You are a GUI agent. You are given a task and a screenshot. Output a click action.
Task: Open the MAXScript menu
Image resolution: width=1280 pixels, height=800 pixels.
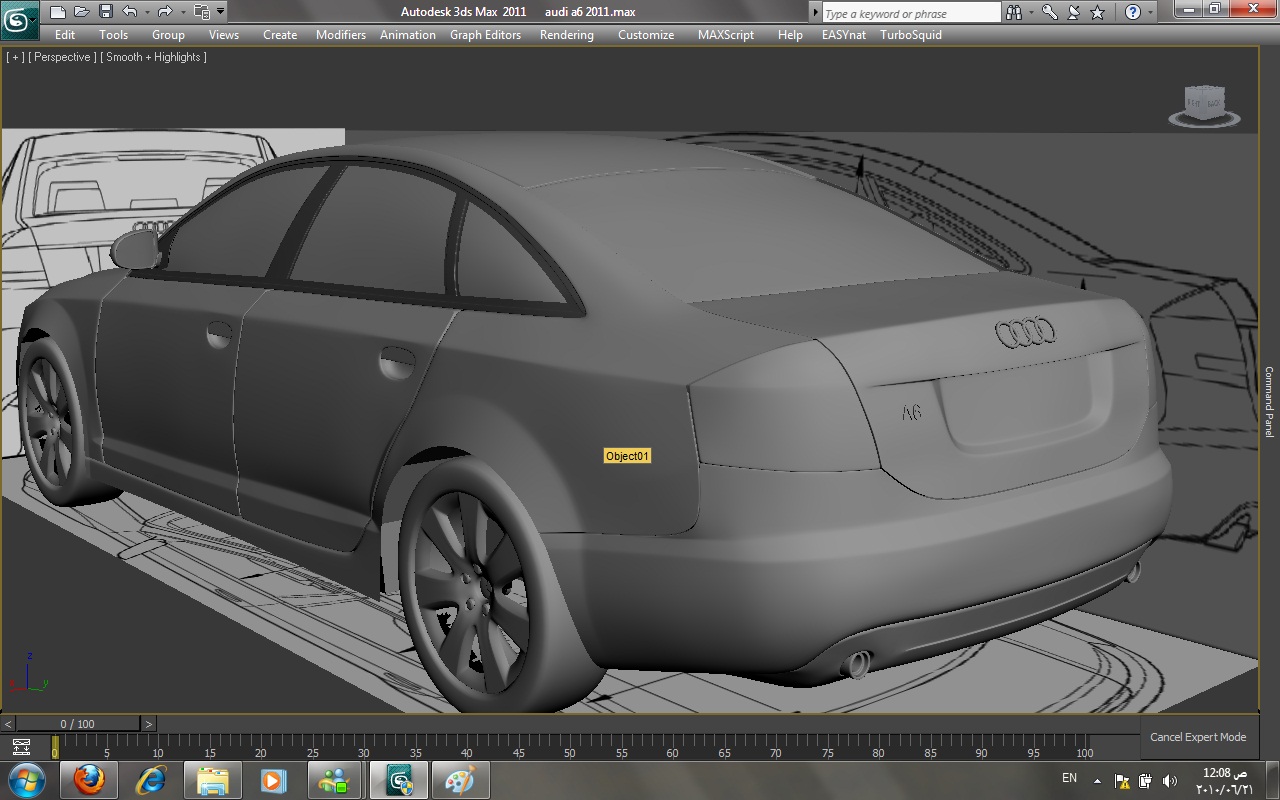click(x=726, y=35)
